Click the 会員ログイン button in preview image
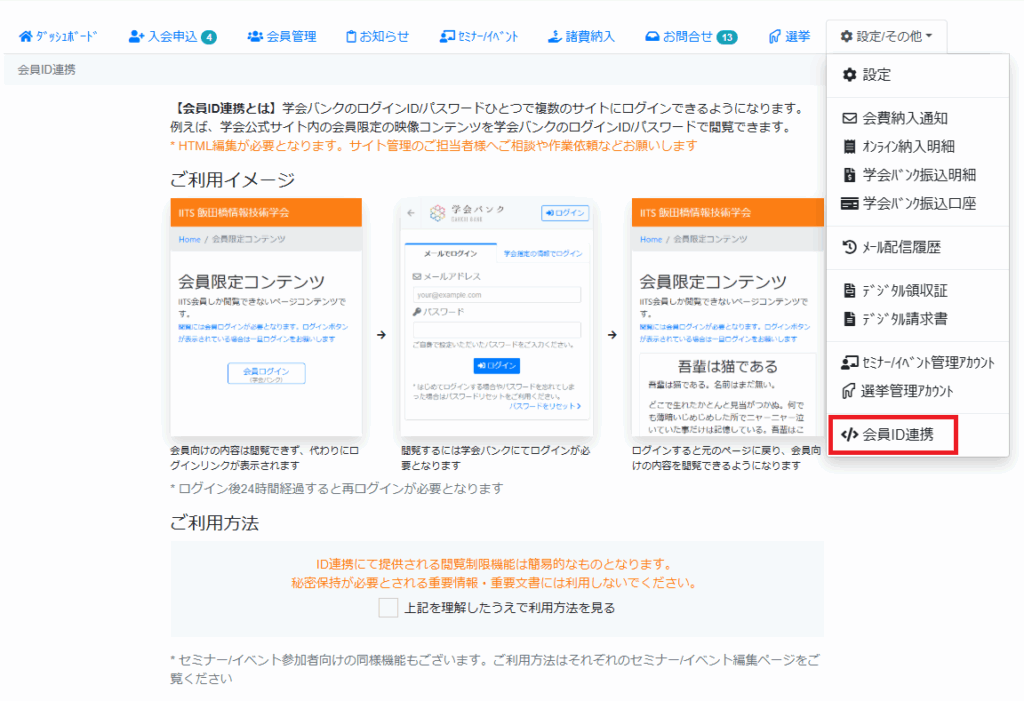Screen dimensions: 1024x701 [266, 374]
